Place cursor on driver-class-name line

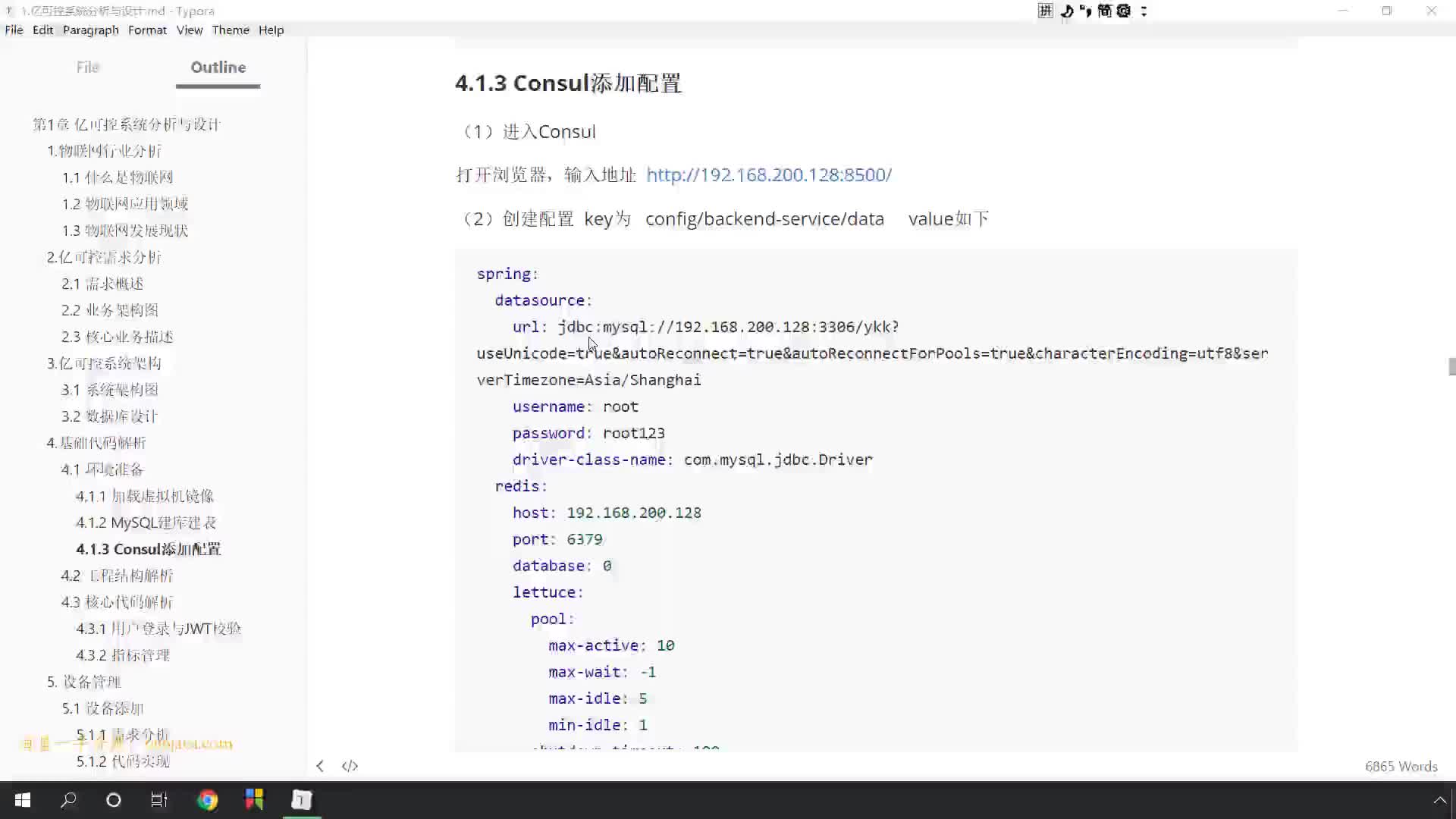pyautogui.click(x=692, y=460)
